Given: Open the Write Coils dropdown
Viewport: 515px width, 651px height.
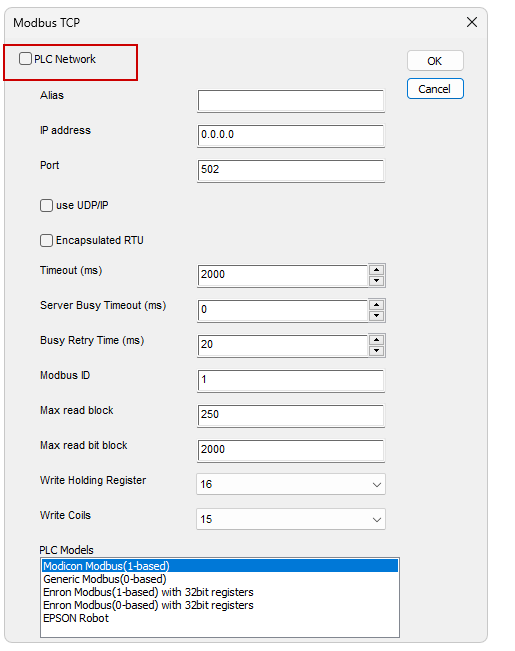Looking at the screenshot, I should pyautogui.click(x=291, y=519).
